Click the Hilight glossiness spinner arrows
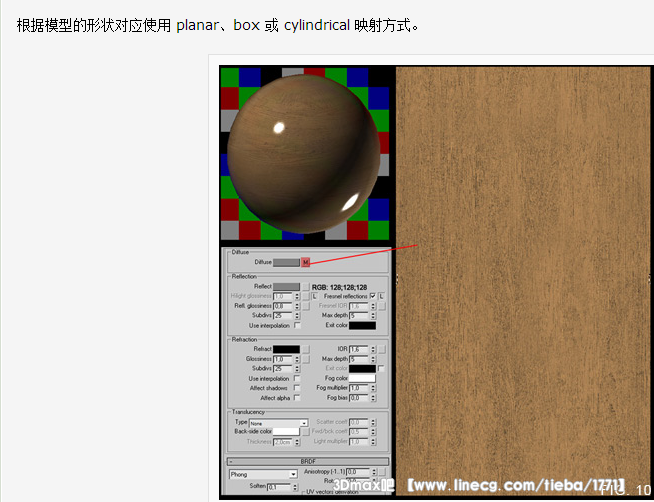The width and height of the screenshot is (654, 502). pos(297,296)
